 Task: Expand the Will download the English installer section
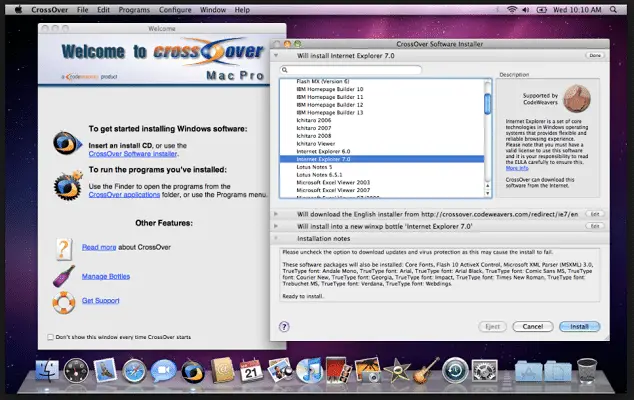click(276, 214)
